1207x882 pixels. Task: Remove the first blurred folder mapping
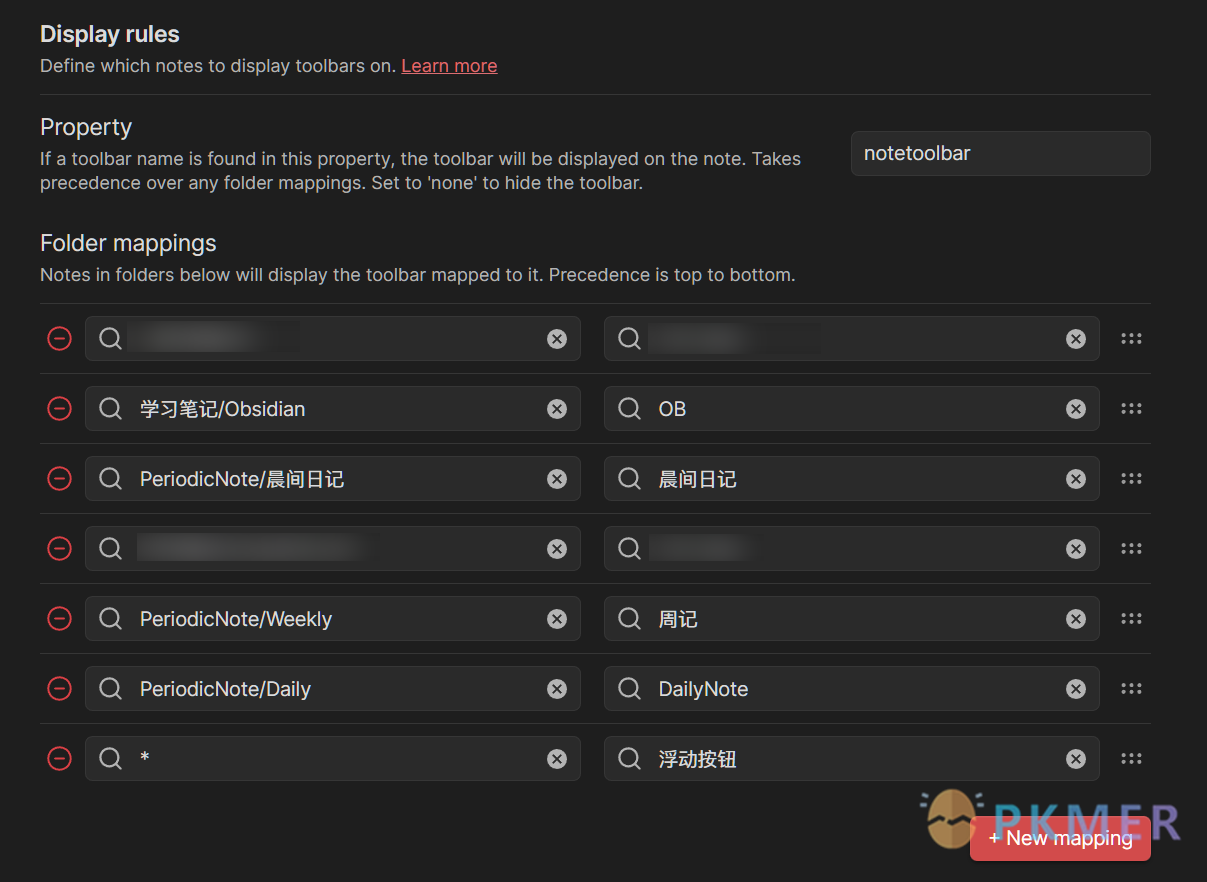[60, 339]
